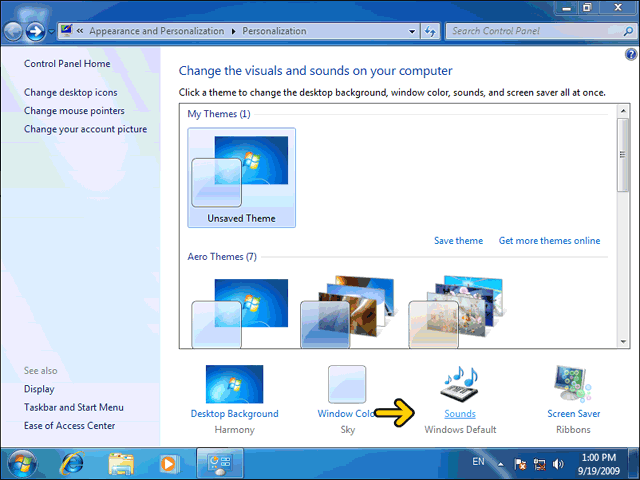Open Ease of Access Center link

click(69, 426)
